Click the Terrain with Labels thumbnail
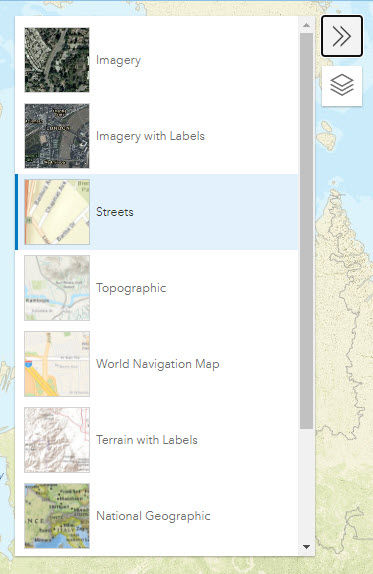Image resolution: width=373 pixels, height=574 pixels. [x=57, y=440]
